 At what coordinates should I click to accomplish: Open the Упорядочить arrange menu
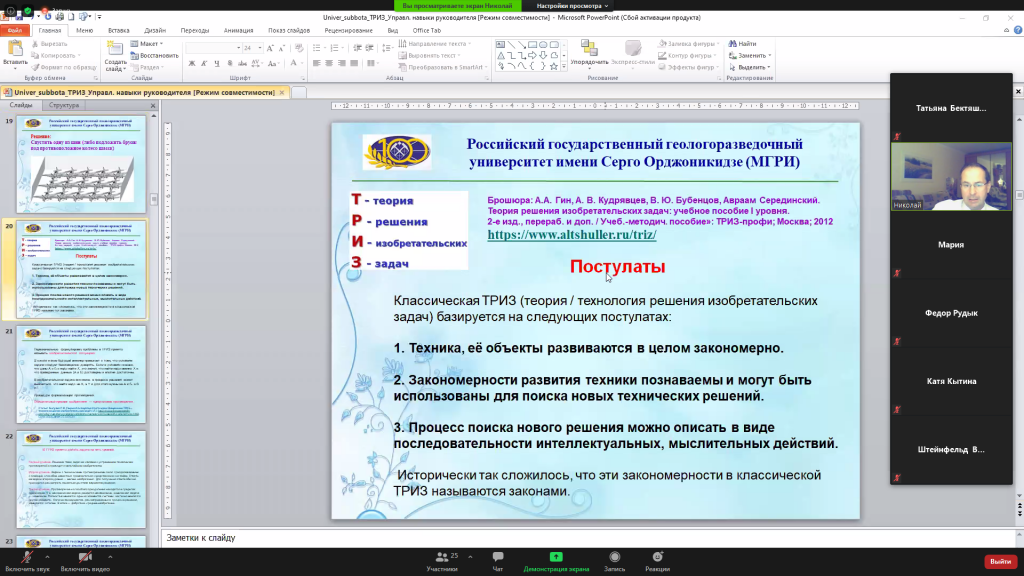point(589,53)
